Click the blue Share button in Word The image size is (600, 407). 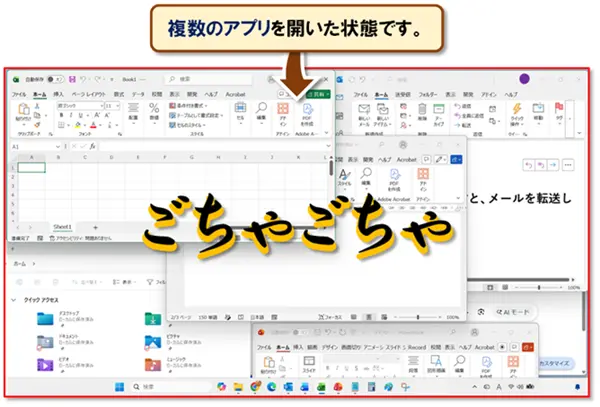(456, 160)
